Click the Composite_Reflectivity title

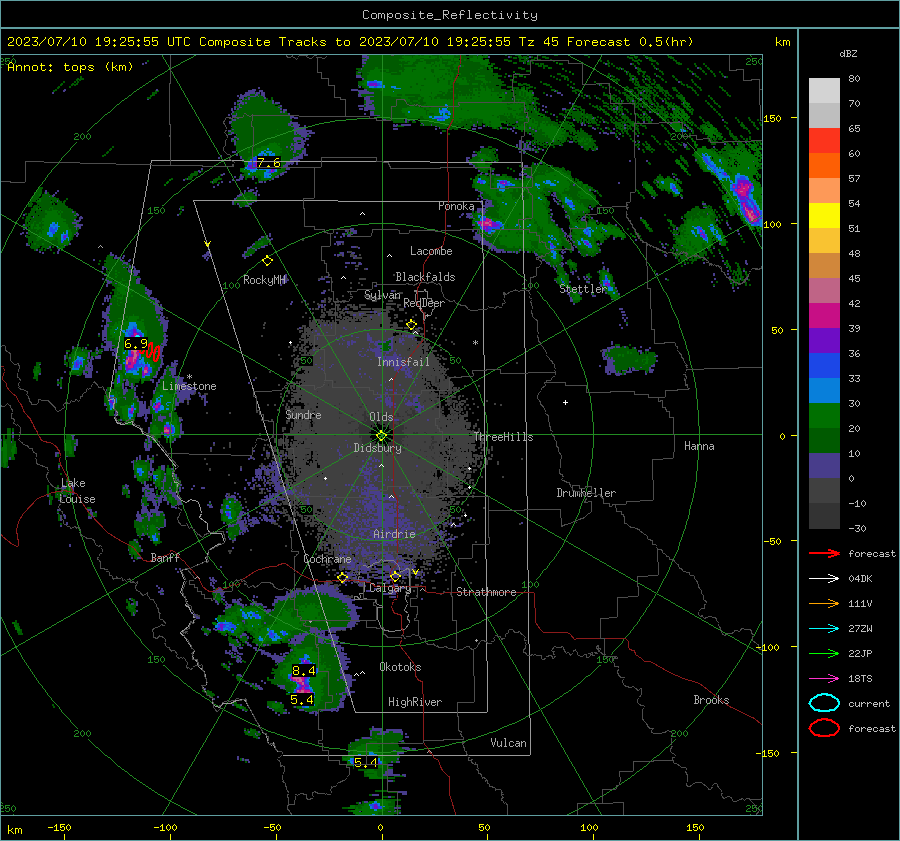pyautogui.click(x=450, y=15)
